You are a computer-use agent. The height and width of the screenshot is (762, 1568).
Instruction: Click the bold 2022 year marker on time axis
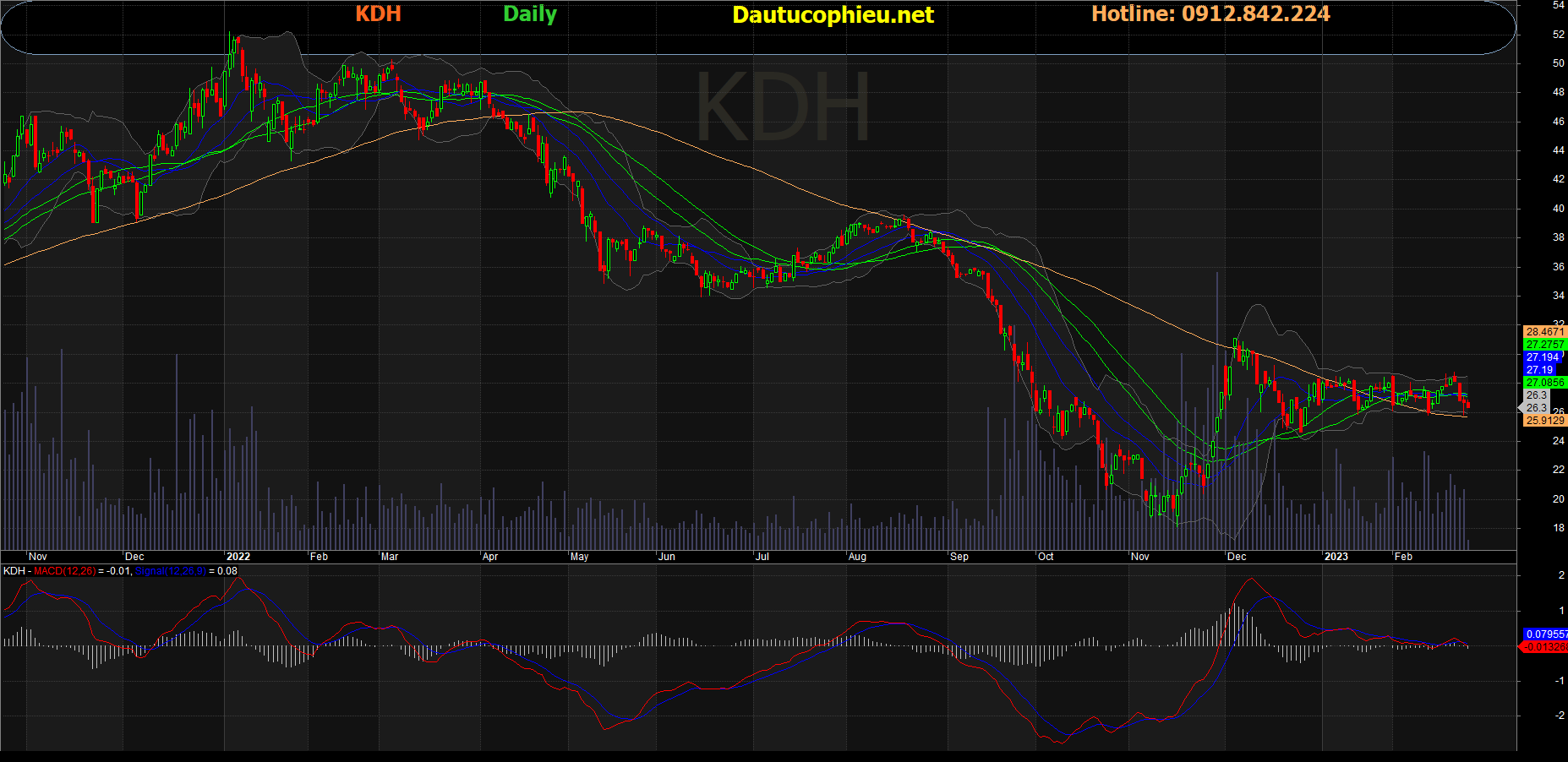coord(238,557)
